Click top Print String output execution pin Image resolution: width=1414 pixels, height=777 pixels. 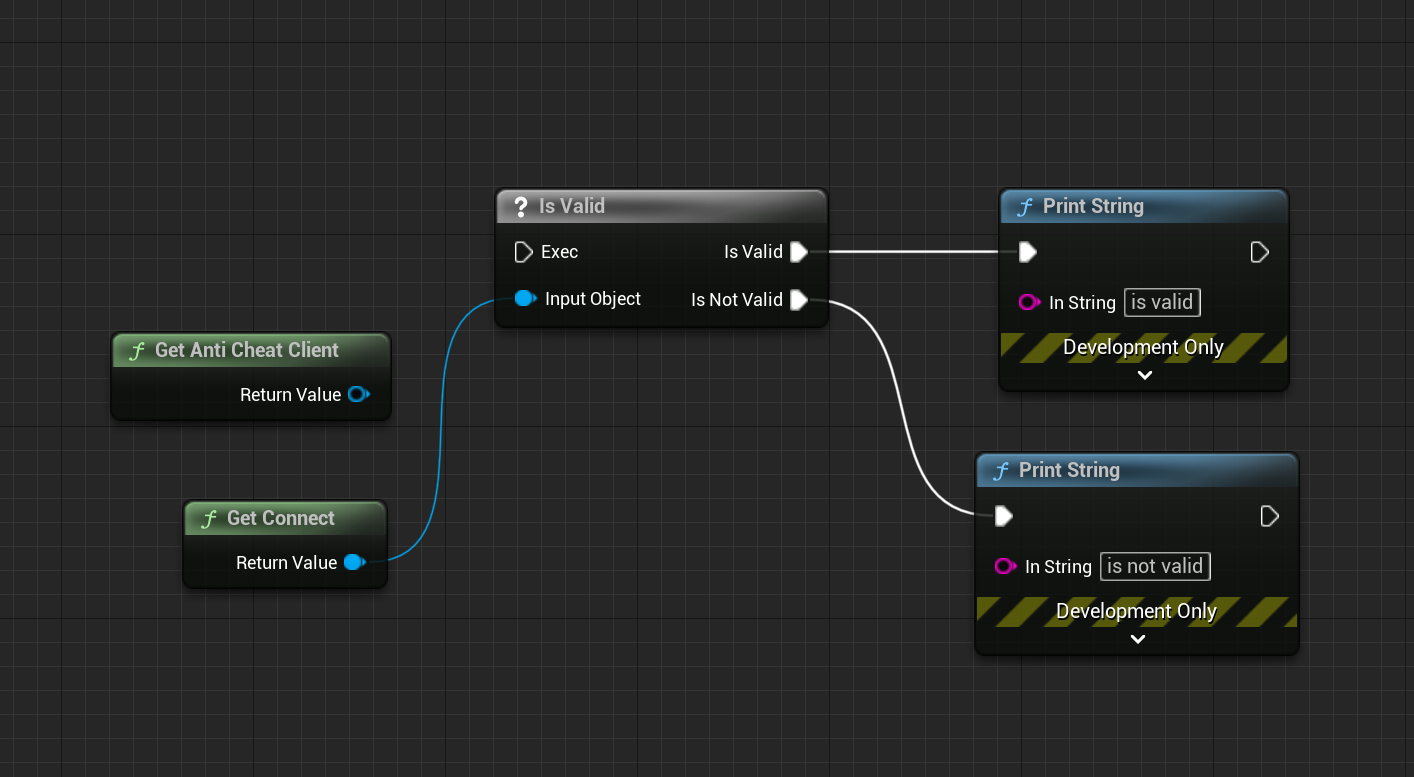click(1259, 252)
